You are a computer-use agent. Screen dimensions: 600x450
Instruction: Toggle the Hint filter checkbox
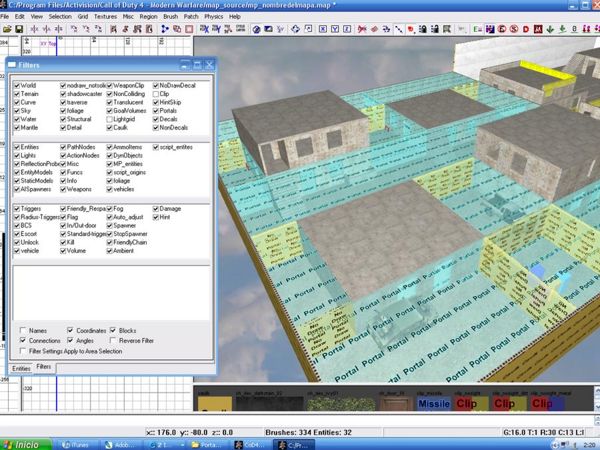tap(155, 217)
